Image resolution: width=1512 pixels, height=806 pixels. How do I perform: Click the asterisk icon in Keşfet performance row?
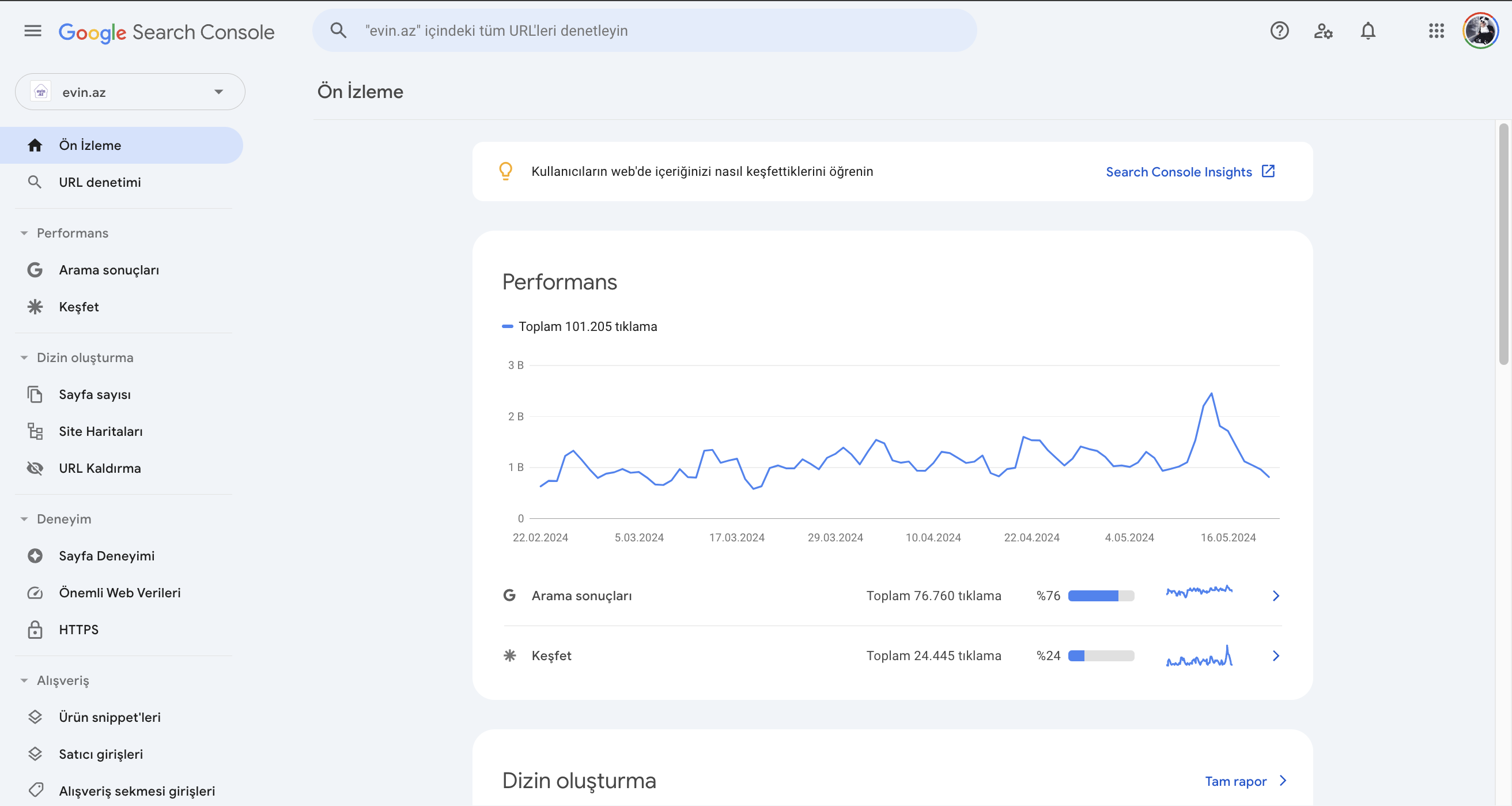click(x=509, y=655)
